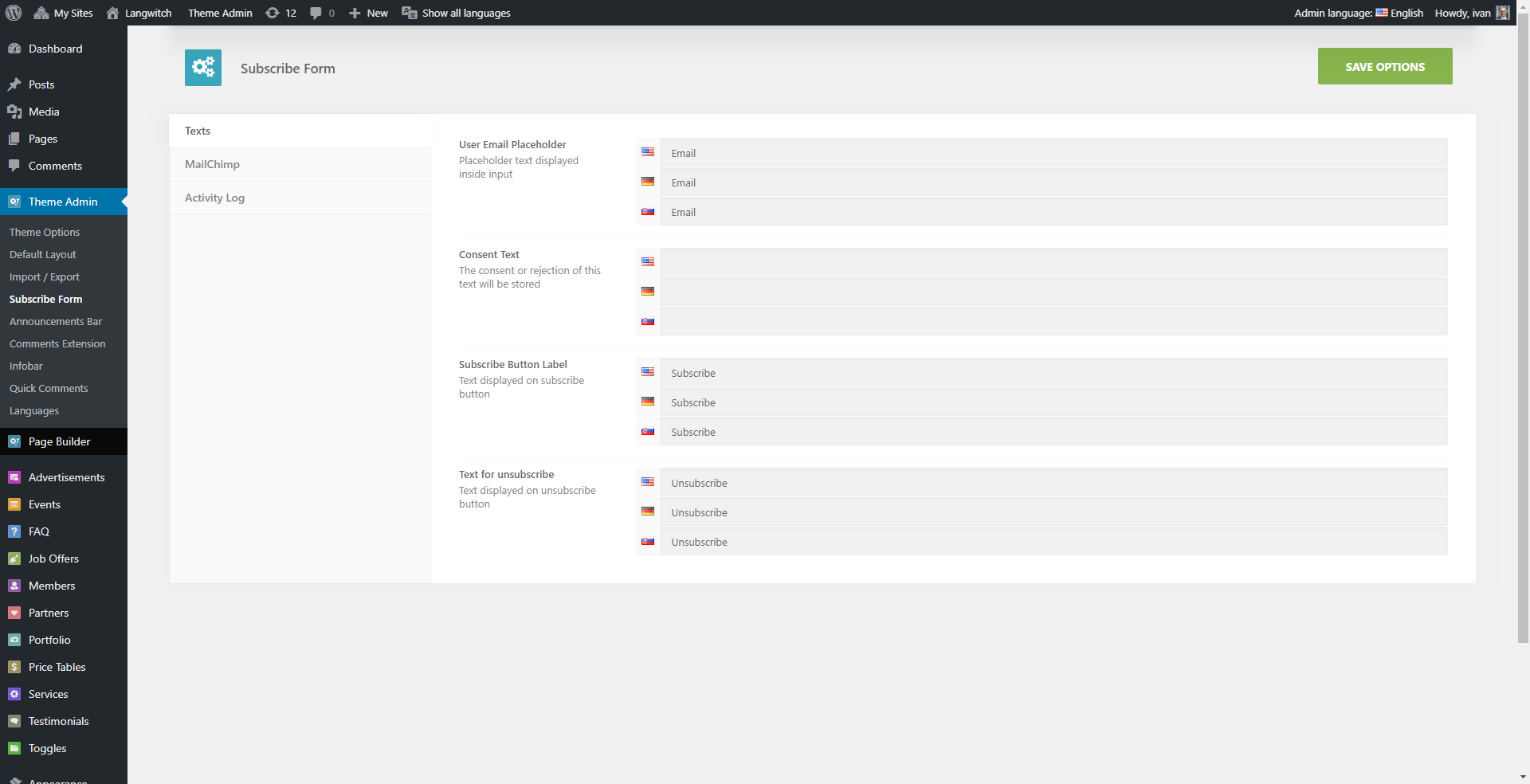
Task: Click Slovak Consent Text input field
Action: (1053, 322)
